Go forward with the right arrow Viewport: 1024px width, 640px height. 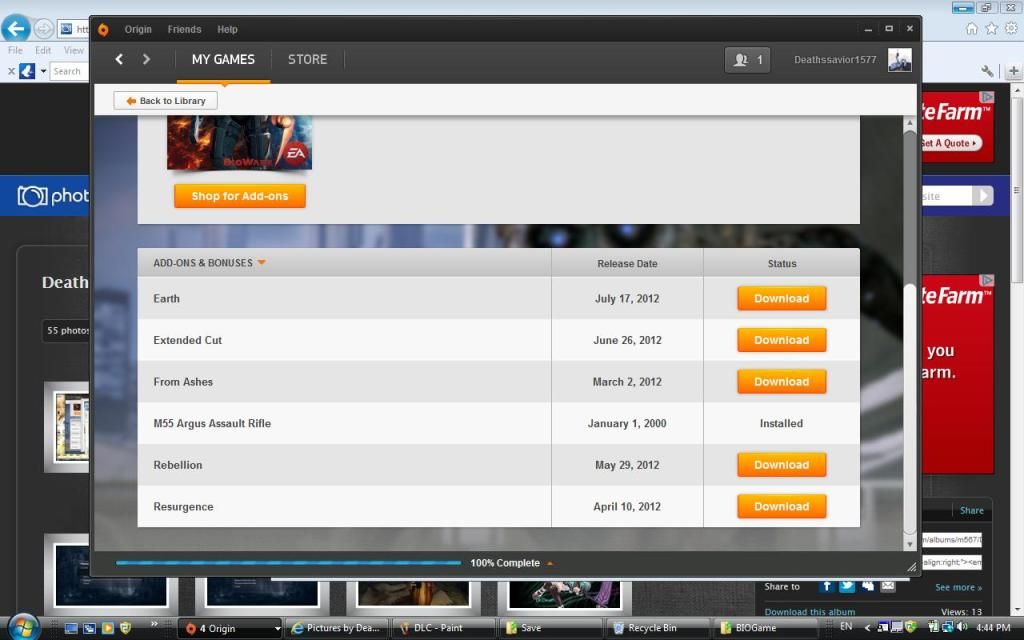(x=146, y=60)
